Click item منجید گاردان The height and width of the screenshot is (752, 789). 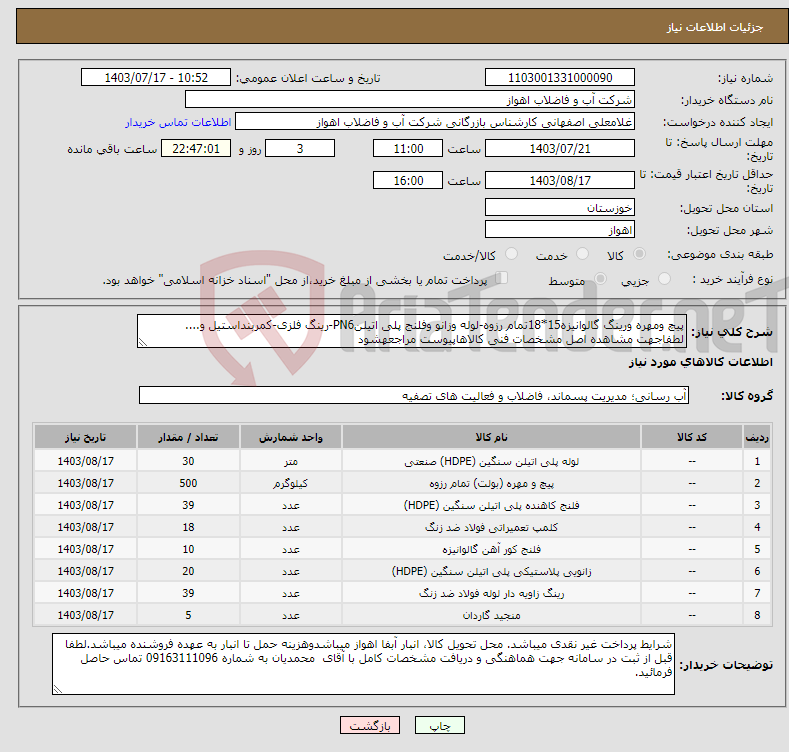pos(491,615)
